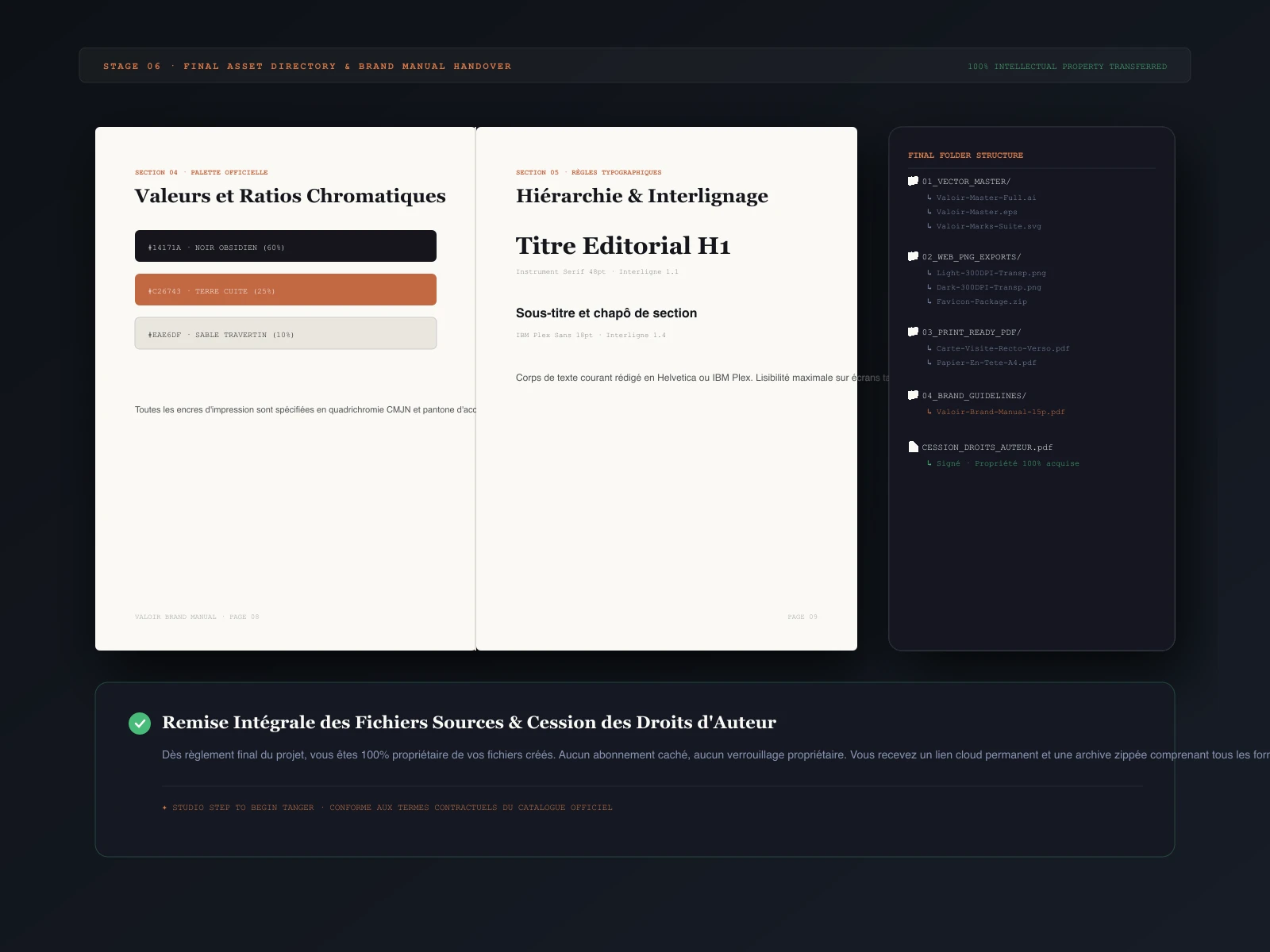This screenshot has height=952, width=1270.
Task: Click the 'Toutes les encres d'impression' paragraph
Action: point(305,410)
